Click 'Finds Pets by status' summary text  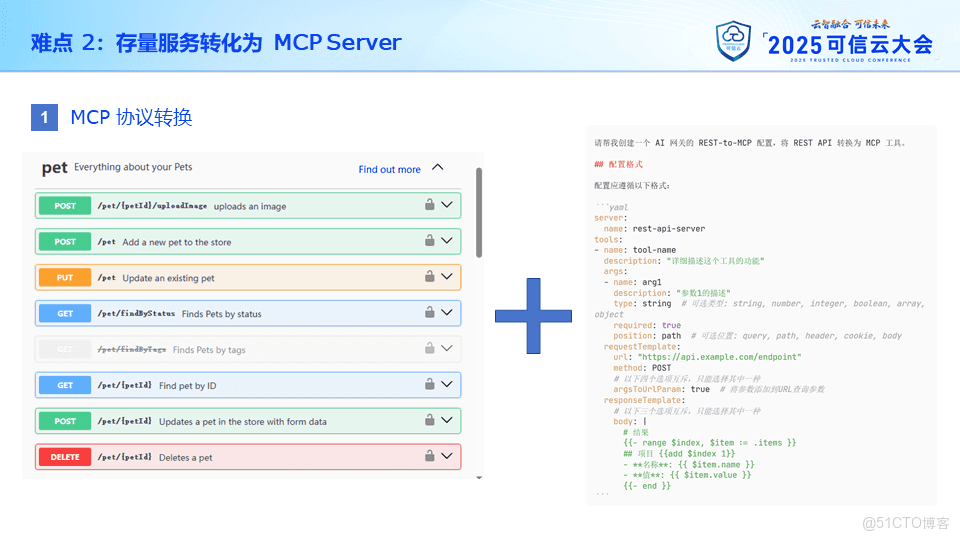coord(222,314)
